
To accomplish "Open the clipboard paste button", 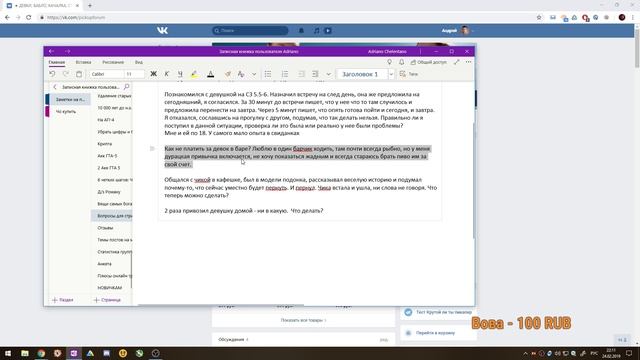I will point(79,74).
